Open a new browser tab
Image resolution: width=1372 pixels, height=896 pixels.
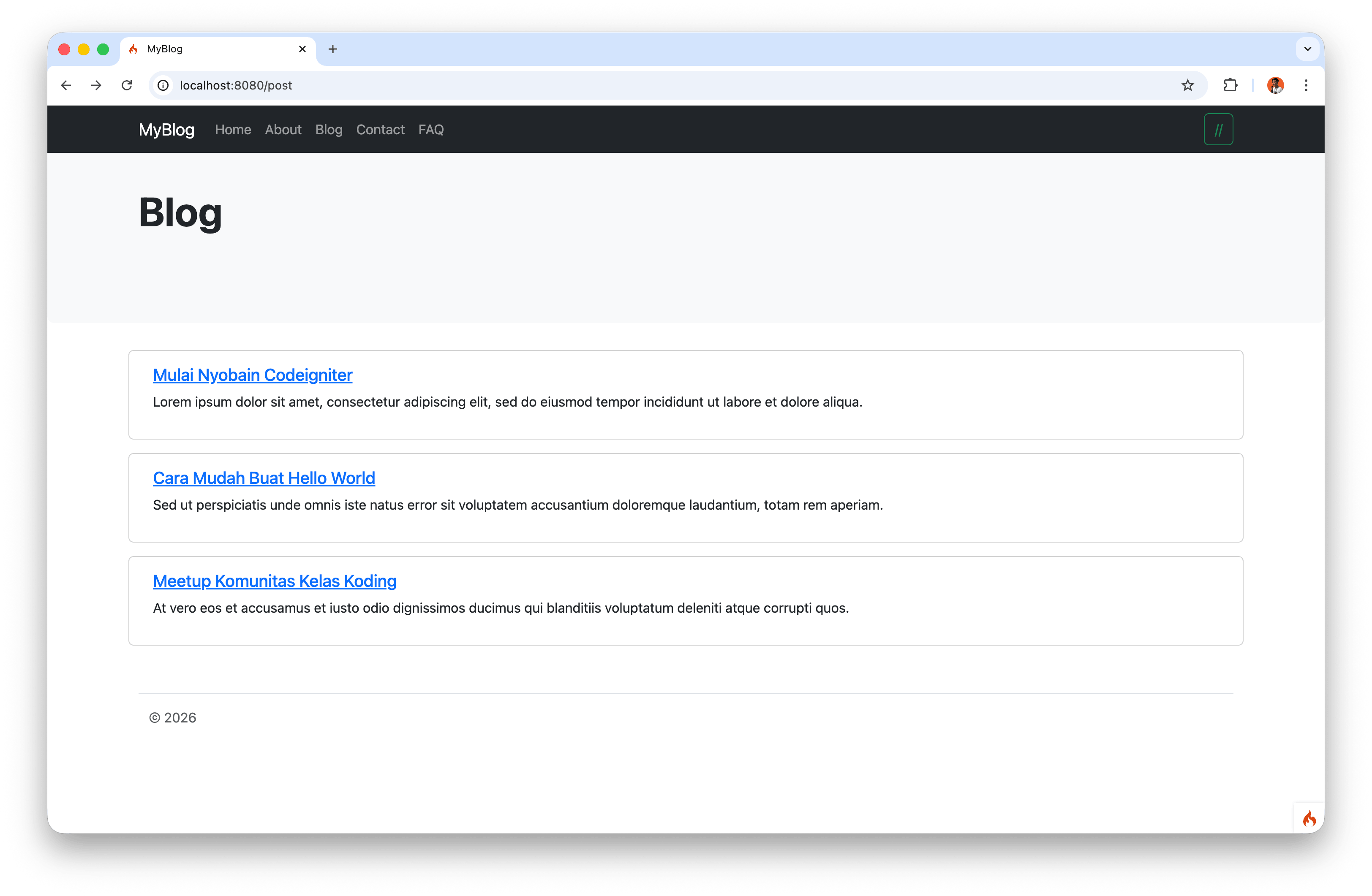tap(332, 49)
